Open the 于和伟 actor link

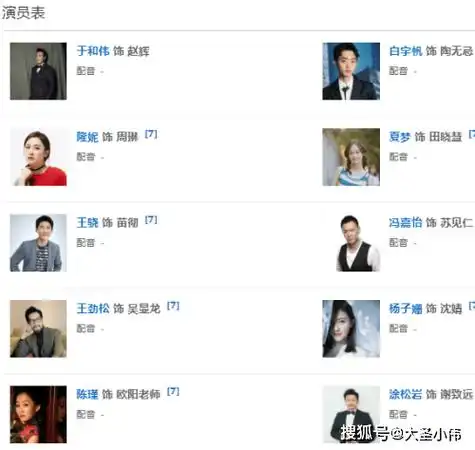[93, 51]
